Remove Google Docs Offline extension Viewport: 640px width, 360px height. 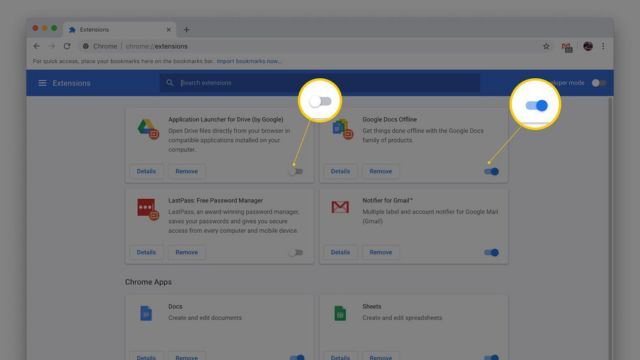coord(380,171)
